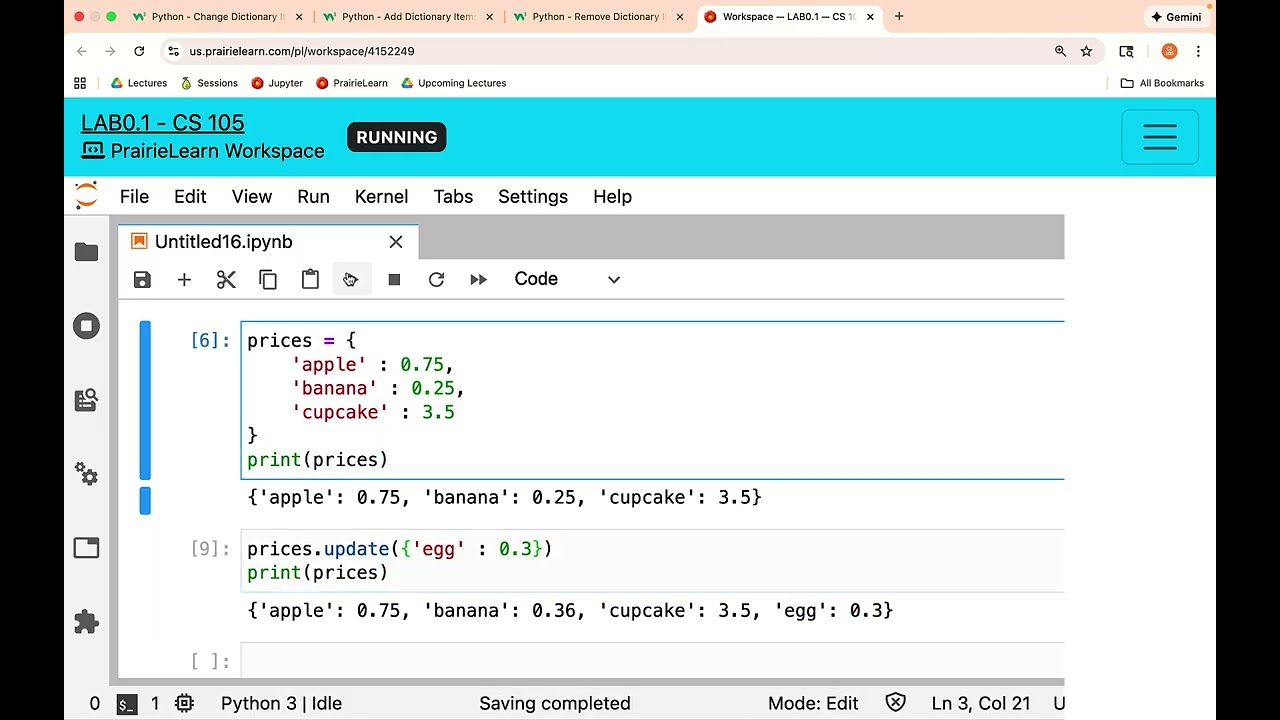Open the tabs panel sidebar icon

click(x=86, y=548)
